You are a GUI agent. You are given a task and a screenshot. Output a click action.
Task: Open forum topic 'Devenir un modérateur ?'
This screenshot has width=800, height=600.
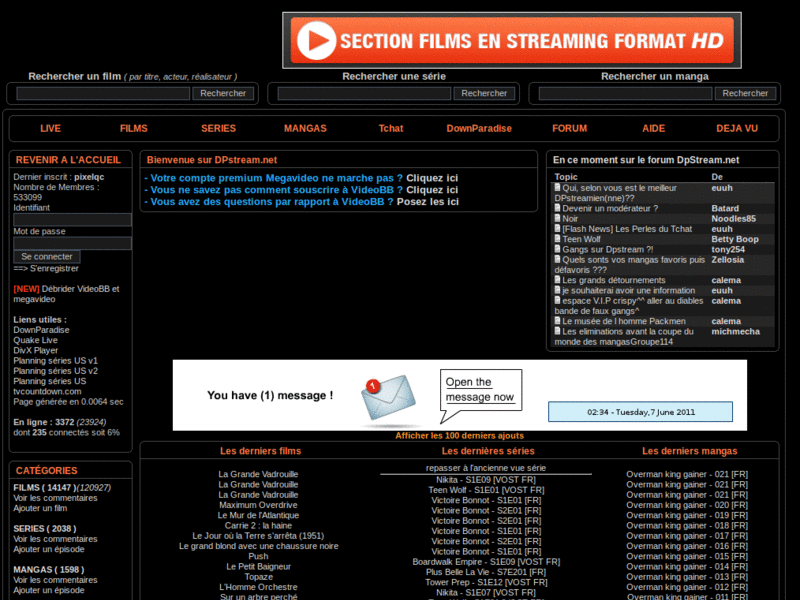[x=610, y=208]
